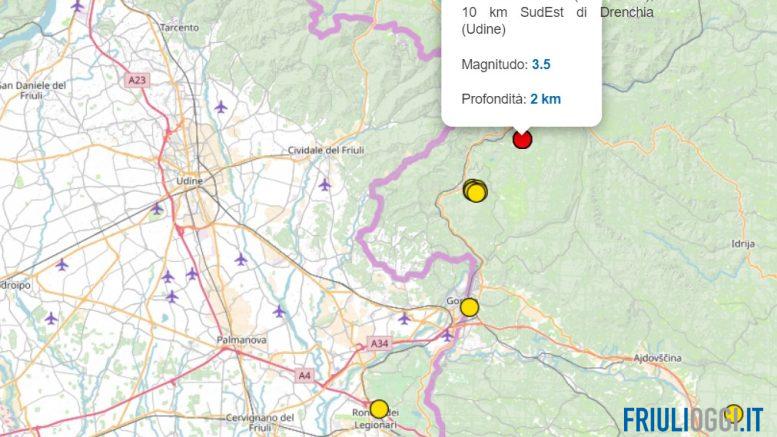Click the depth value 2 km in the popup
This screenshot has height=437, width=777.
pos(545,98)
